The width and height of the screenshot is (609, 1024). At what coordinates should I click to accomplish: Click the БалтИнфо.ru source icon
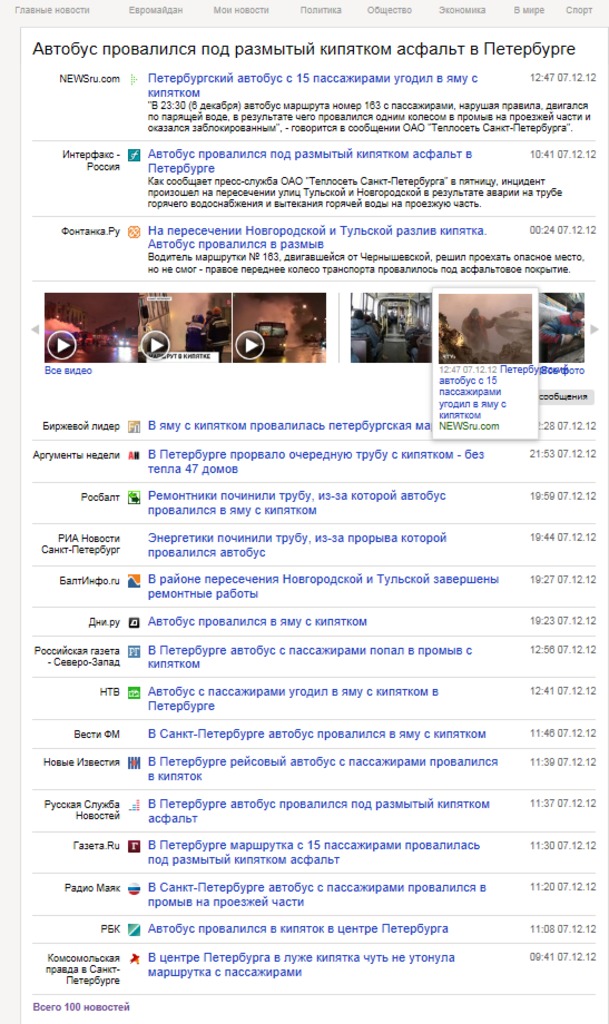pyautogui.click(x=134, y=581)
